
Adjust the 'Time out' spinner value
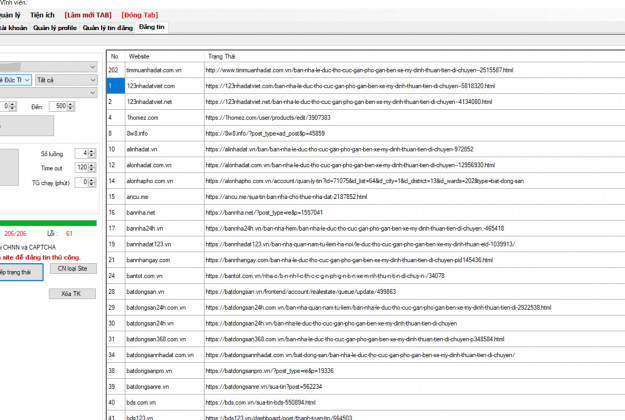pyautogui.click(x=90, y=168)
